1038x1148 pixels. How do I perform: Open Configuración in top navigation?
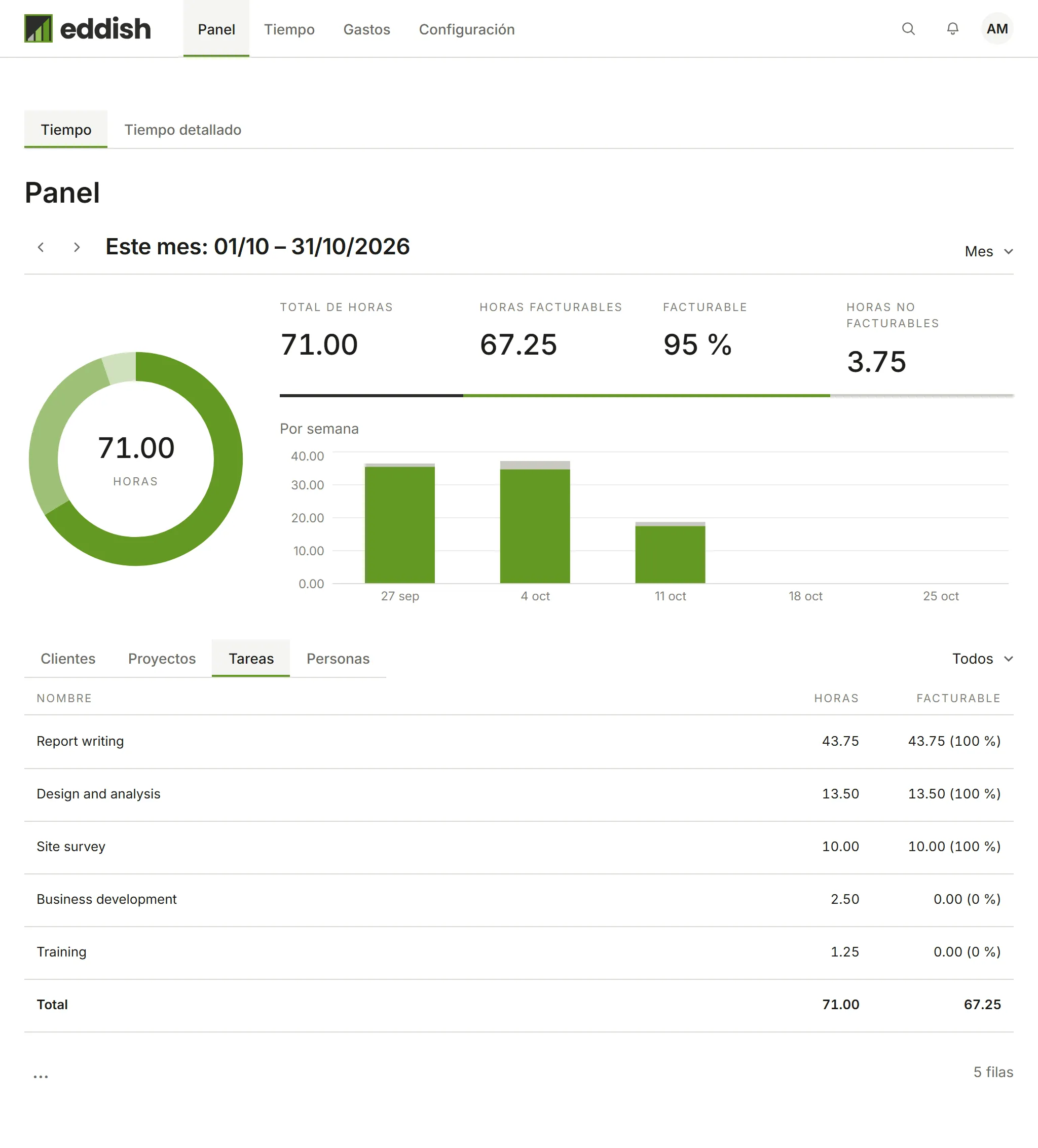[x=467, y=29]
